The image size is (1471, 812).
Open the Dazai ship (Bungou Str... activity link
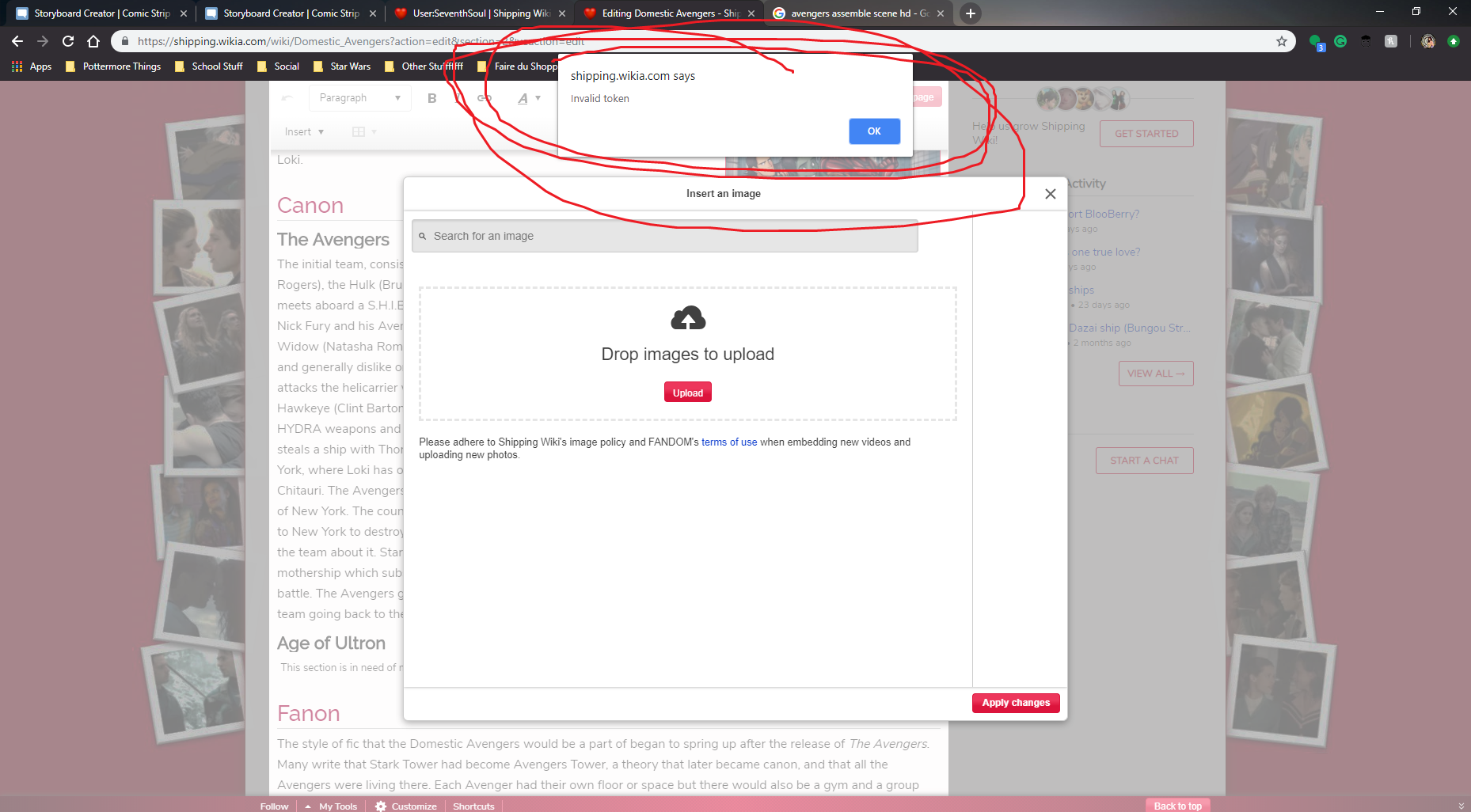(x=1129, y=328)
